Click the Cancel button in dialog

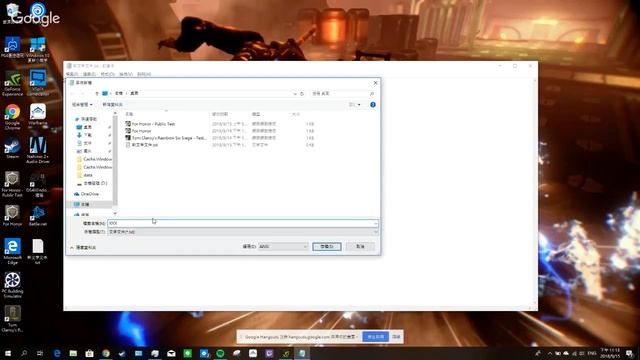click(360, 247)
